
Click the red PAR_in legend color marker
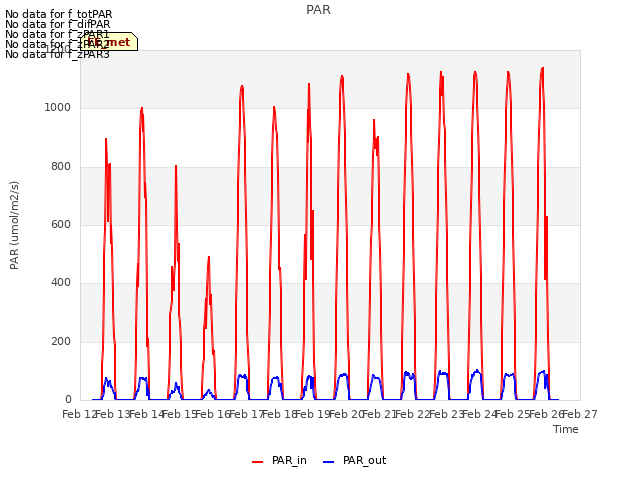pos(258,462)
